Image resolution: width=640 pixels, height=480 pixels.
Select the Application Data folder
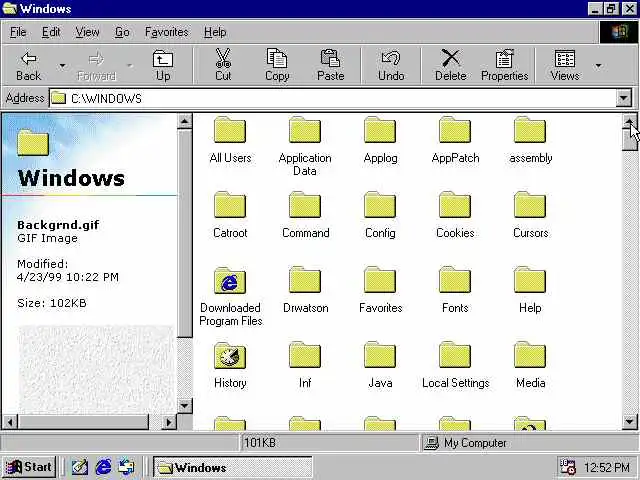(305, 146)
